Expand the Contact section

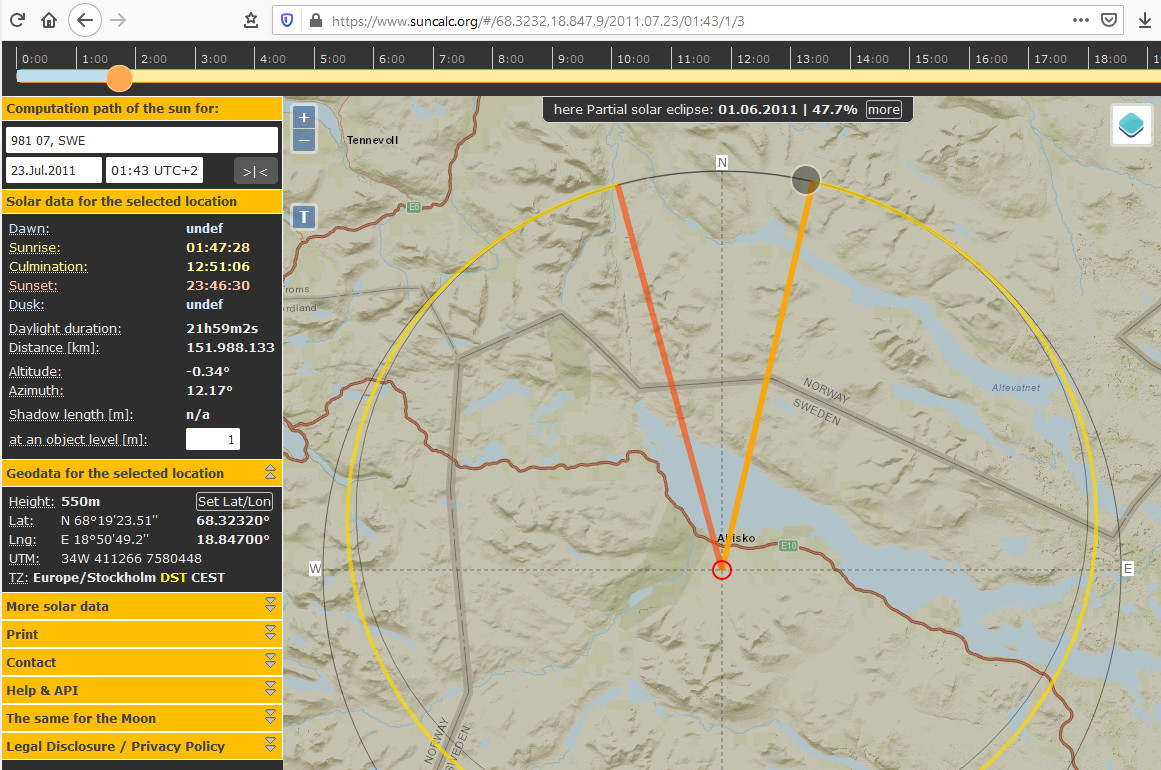141,663
